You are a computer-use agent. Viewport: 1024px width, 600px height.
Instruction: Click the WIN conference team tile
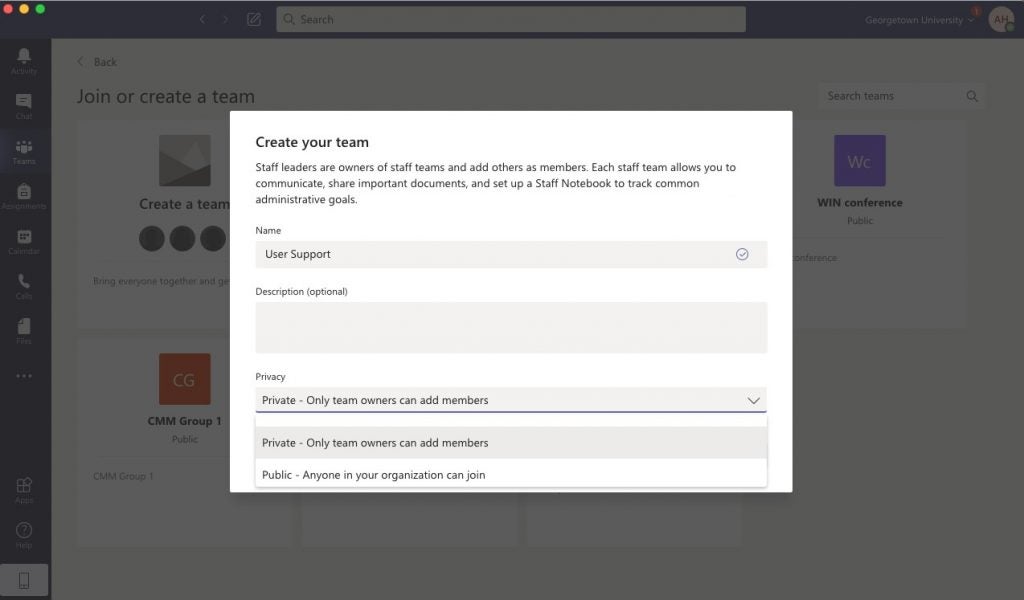[x=861, y=178]
